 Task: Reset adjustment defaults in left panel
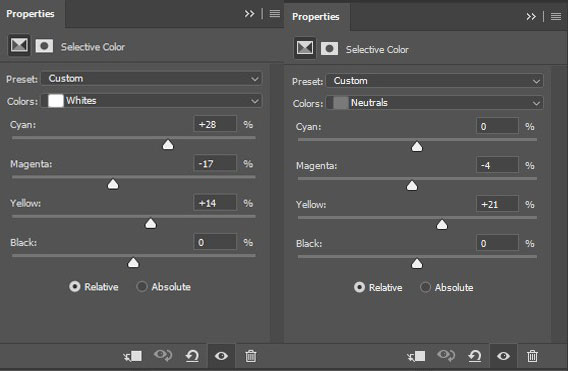tap(192, 356)
